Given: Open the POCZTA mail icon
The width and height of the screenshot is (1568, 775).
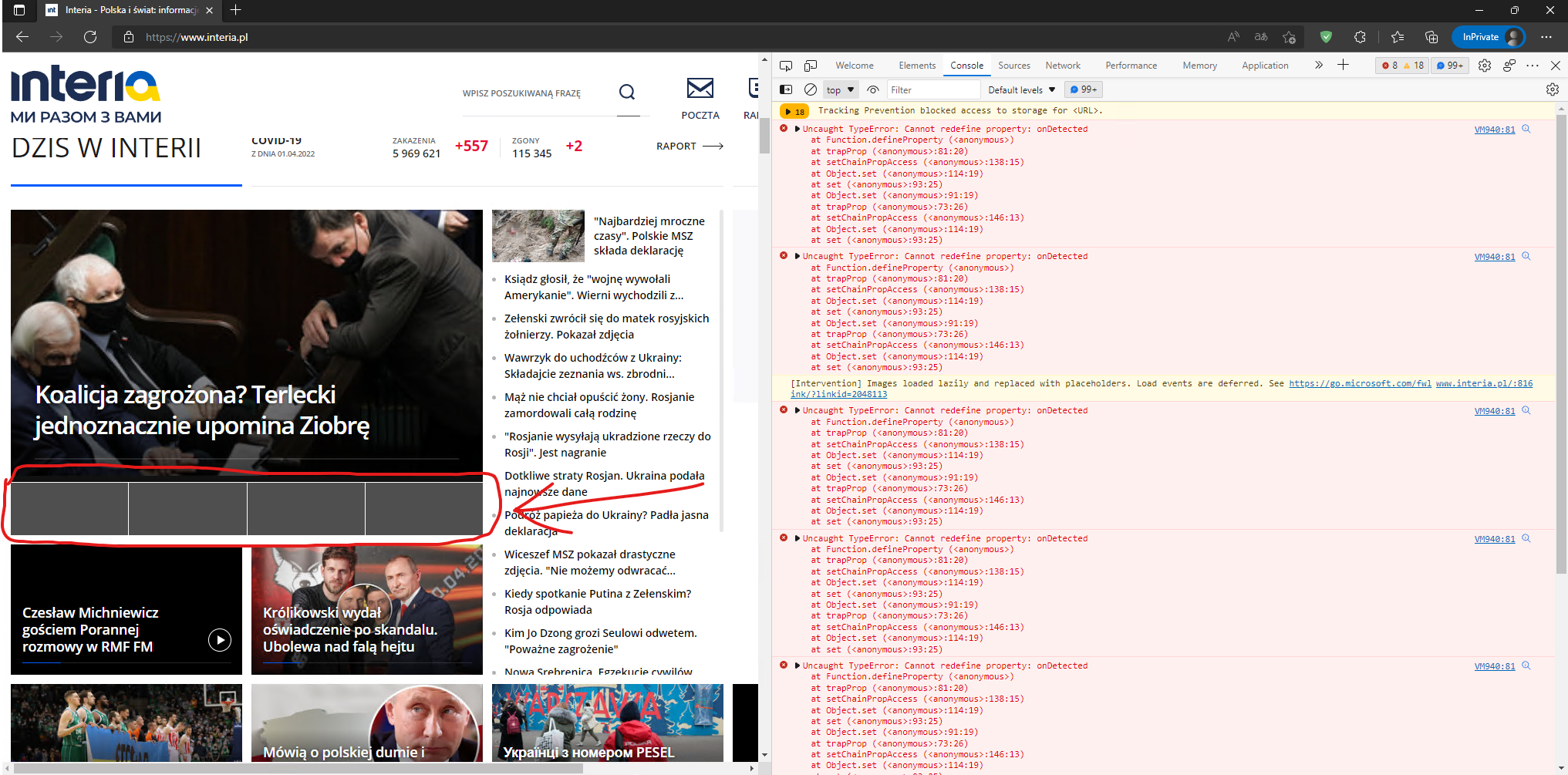Looking at the screenshot, I should tap(700, 89).
